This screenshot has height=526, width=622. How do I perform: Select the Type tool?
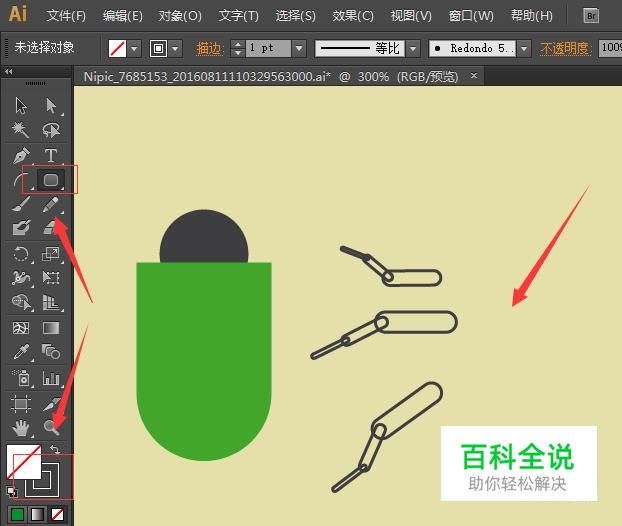[51, 155]
